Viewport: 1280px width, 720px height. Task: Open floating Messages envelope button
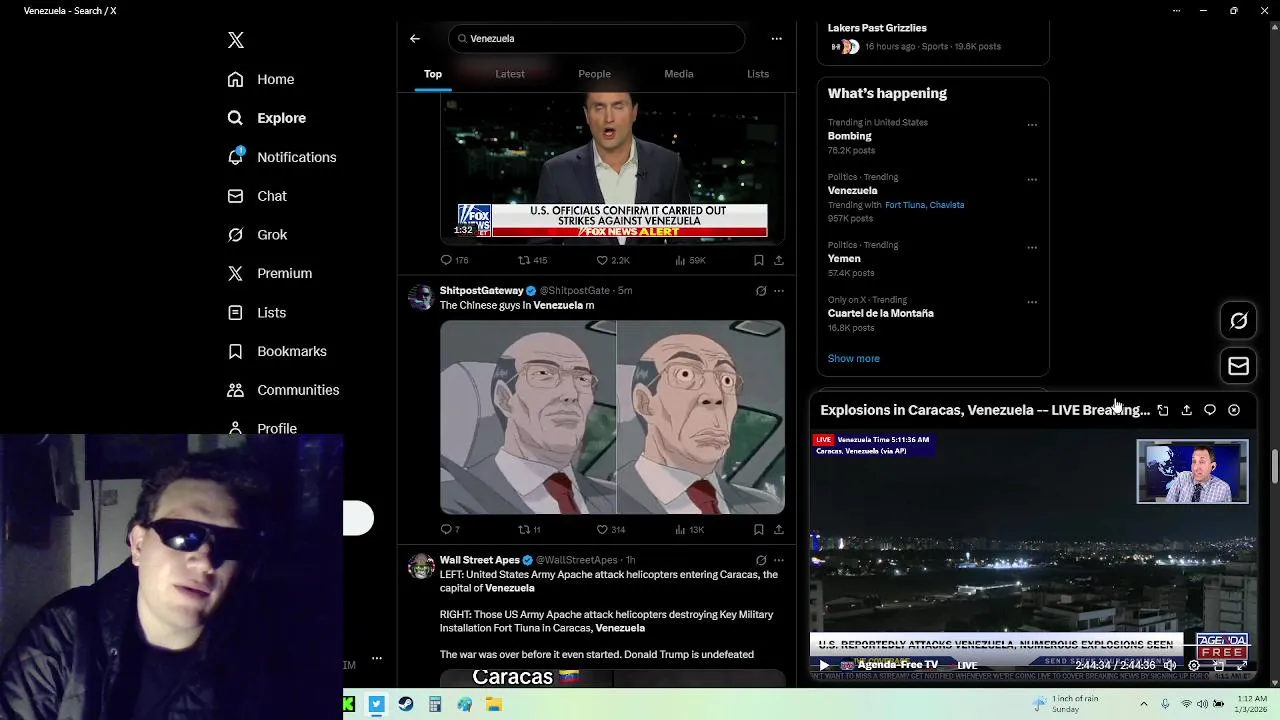point(1239,366)
